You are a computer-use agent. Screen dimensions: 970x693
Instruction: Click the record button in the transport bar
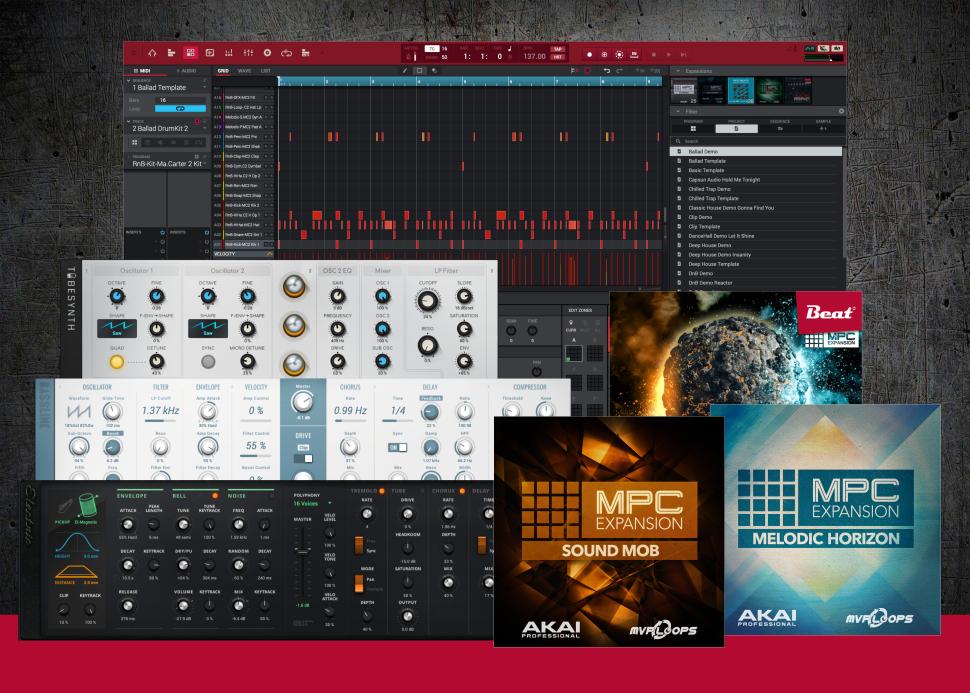(589, 53)
